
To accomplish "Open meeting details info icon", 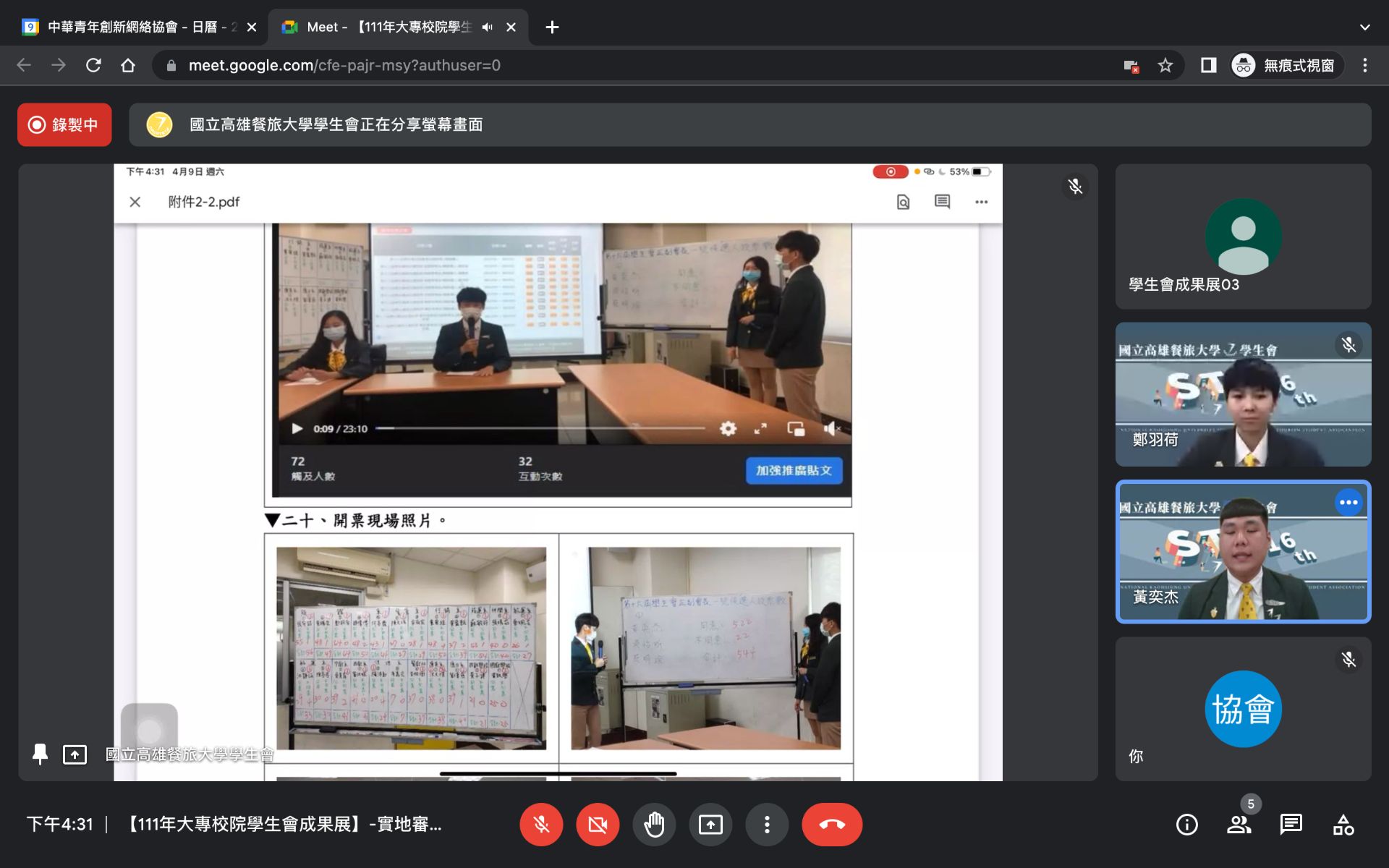I will click(1186, 825).
